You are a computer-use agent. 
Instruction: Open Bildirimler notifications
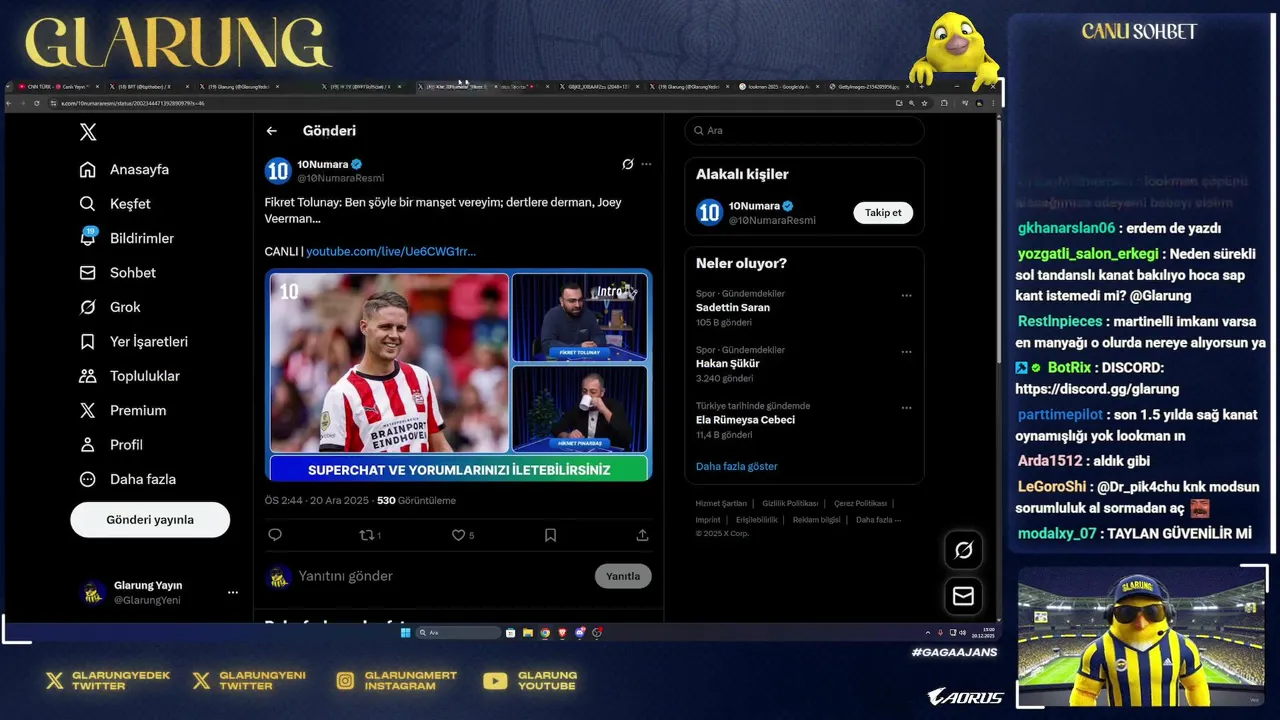click(x=127, y=238)
